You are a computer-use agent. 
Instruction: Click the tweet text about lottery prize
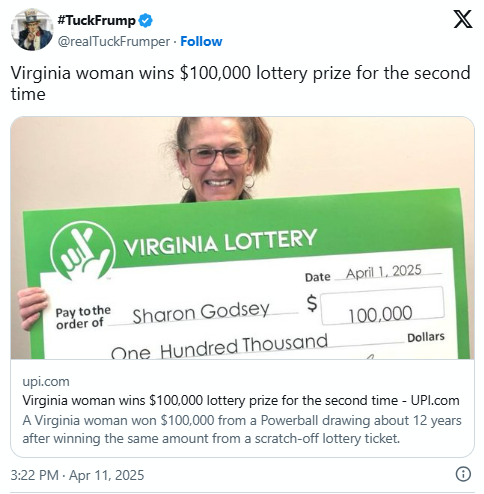point(240,83)
